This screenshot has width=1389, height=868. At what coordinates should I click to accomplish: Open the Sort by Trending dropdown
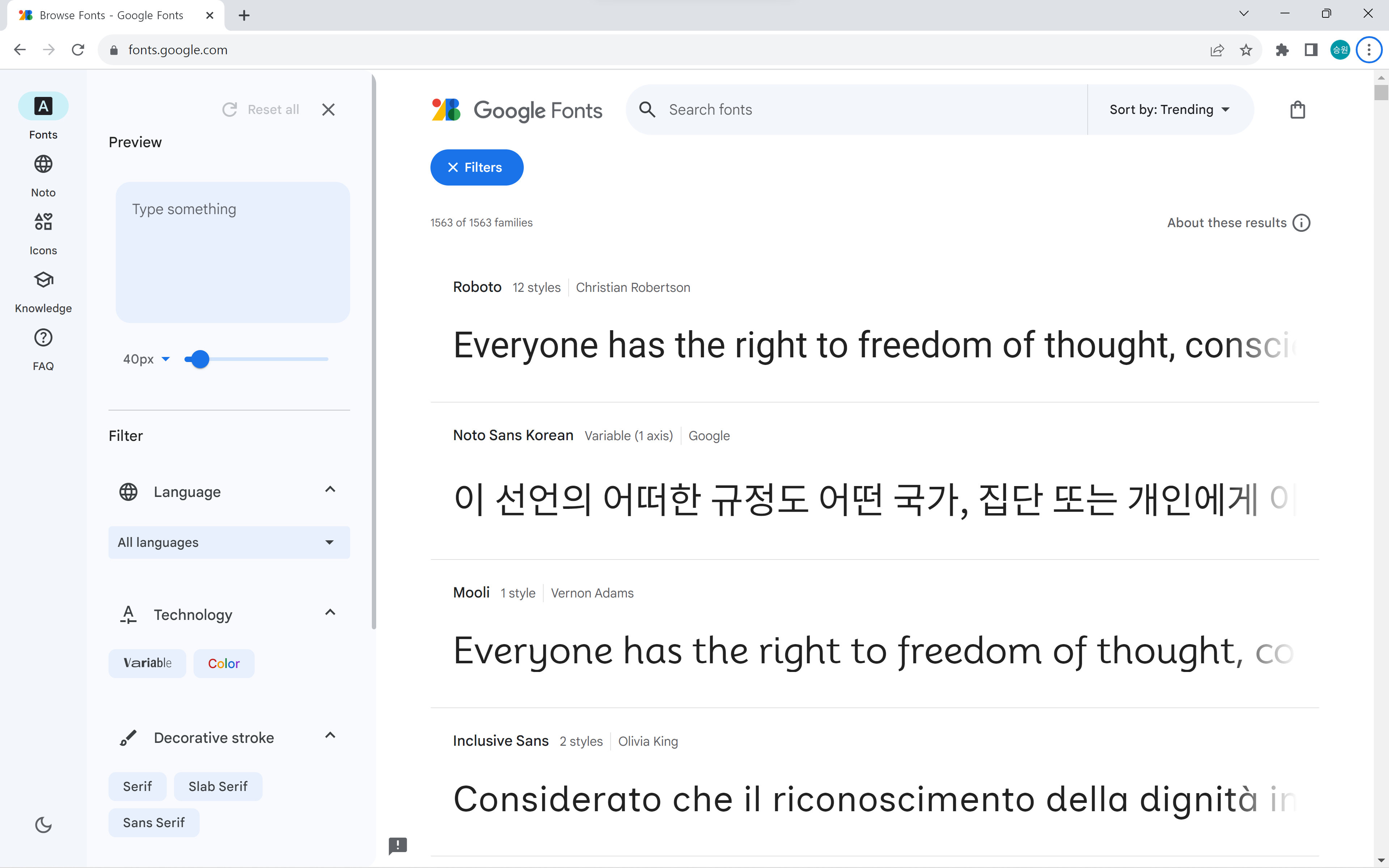tap(1169, 110)
